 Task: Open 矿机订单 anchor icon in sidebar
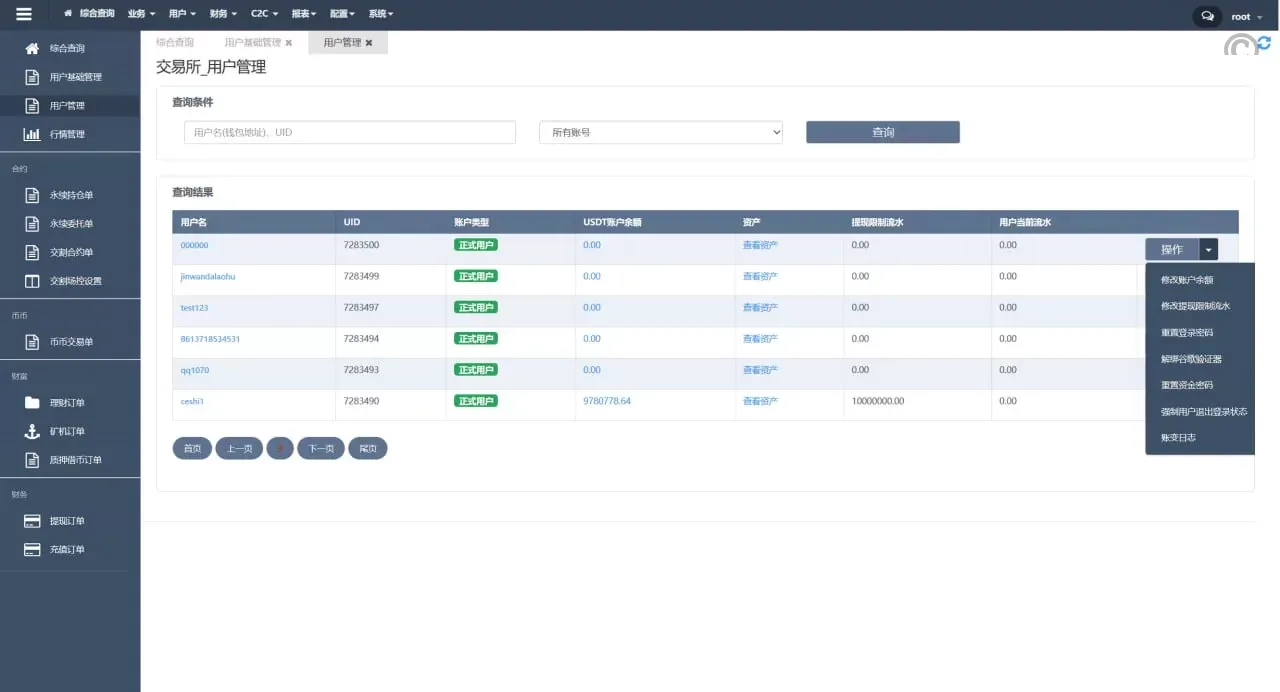tap(32, 431)
